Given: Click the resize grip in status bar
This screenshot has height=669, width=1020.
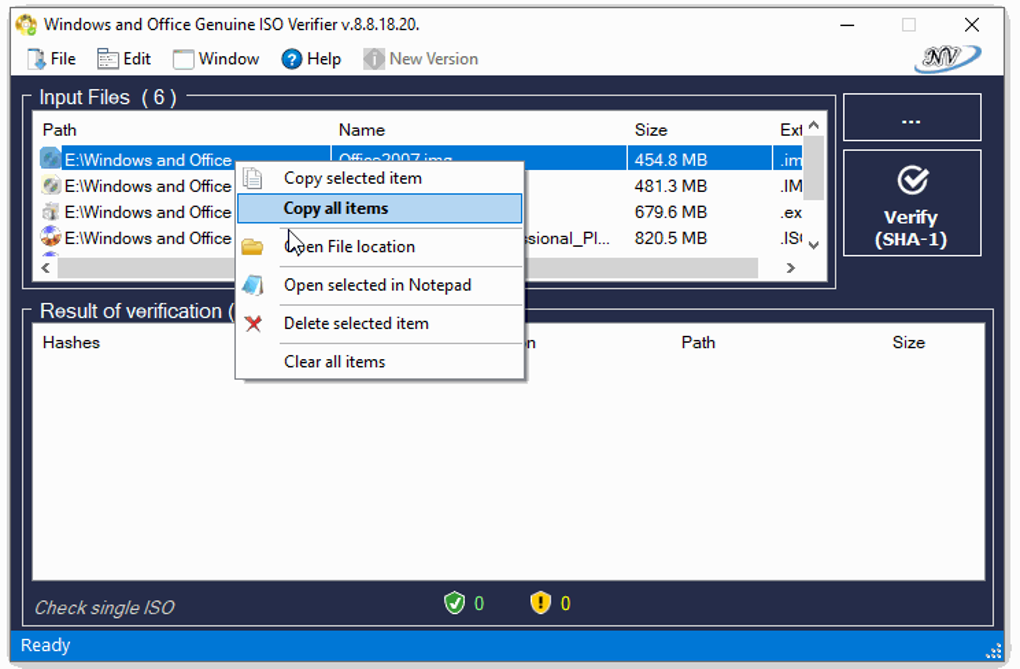Looking at the screenshot, I should pos(993,651).
